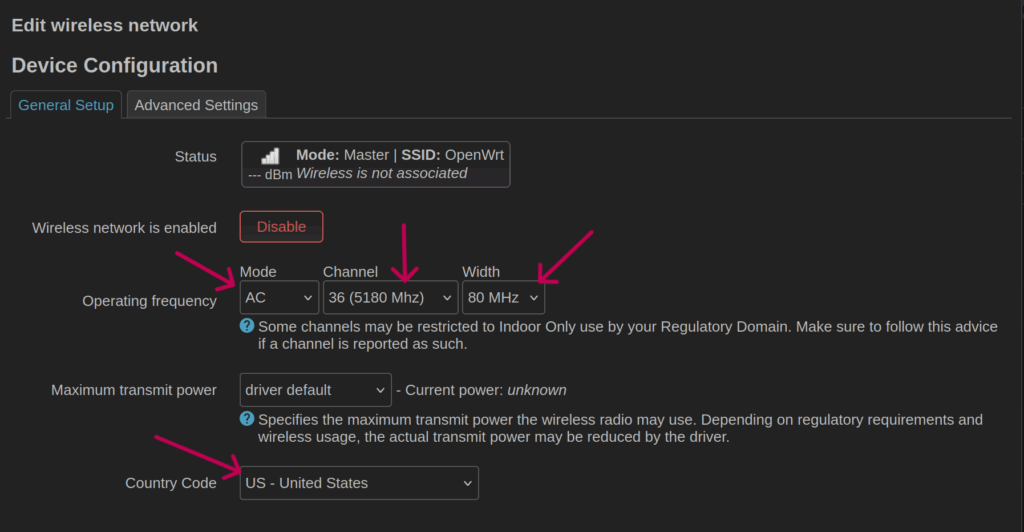This screenshot has width=1024, height=532.
Task: Select the General Setup tab
Action: coord(66,105)
